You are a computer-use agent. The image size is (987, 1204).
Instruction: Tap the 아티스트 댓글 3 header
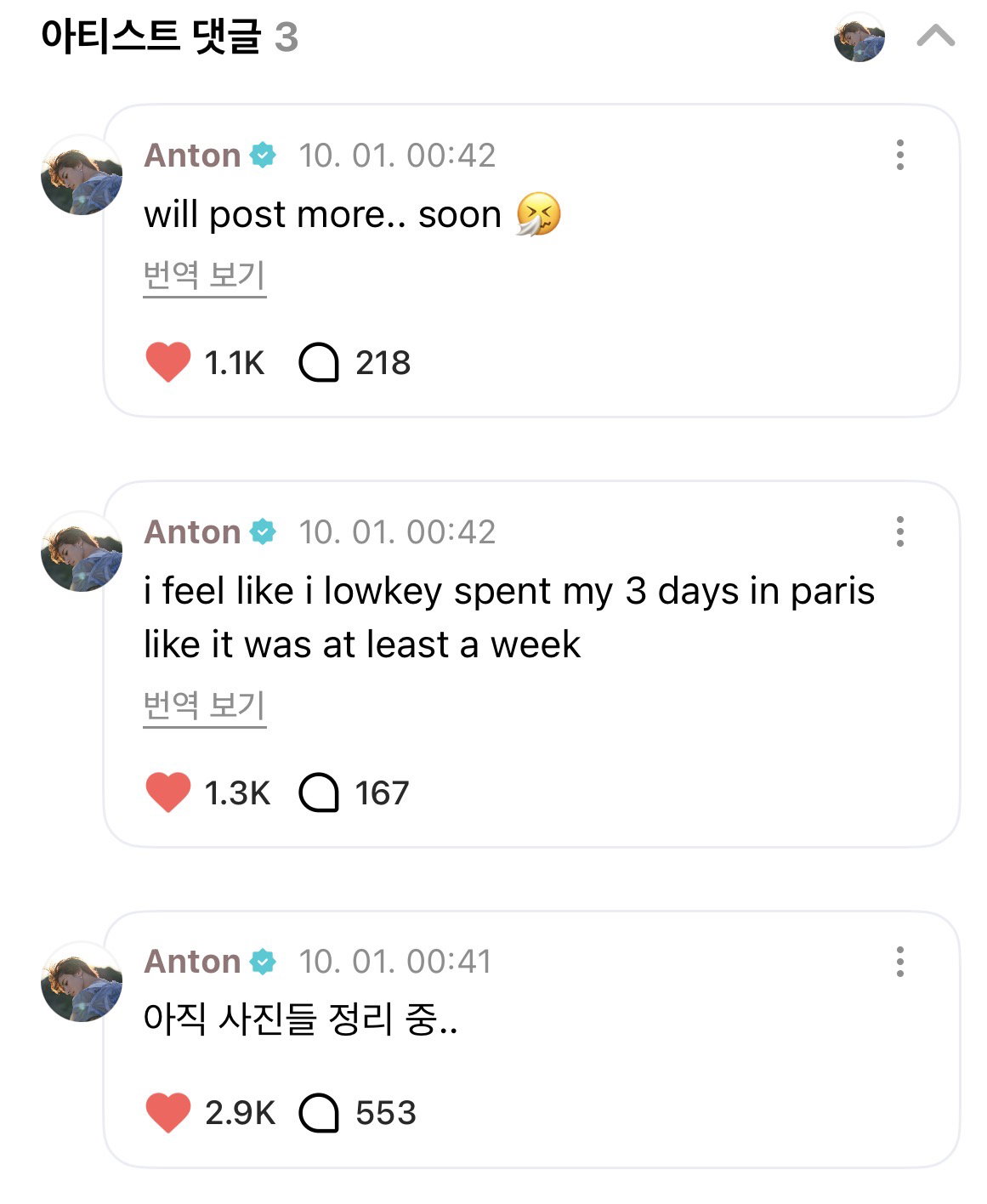[169, 37]
